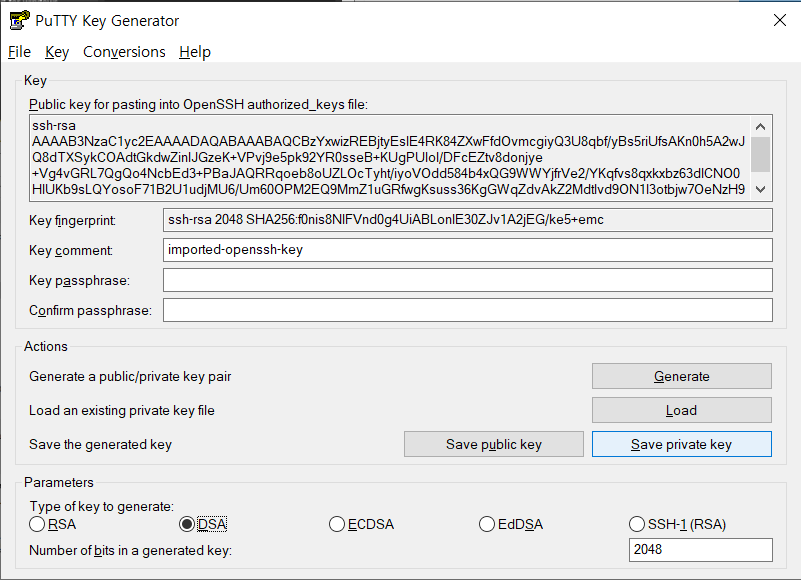
Task: Click 'Generate a public/private key pair' text
Action: [130, 377]
